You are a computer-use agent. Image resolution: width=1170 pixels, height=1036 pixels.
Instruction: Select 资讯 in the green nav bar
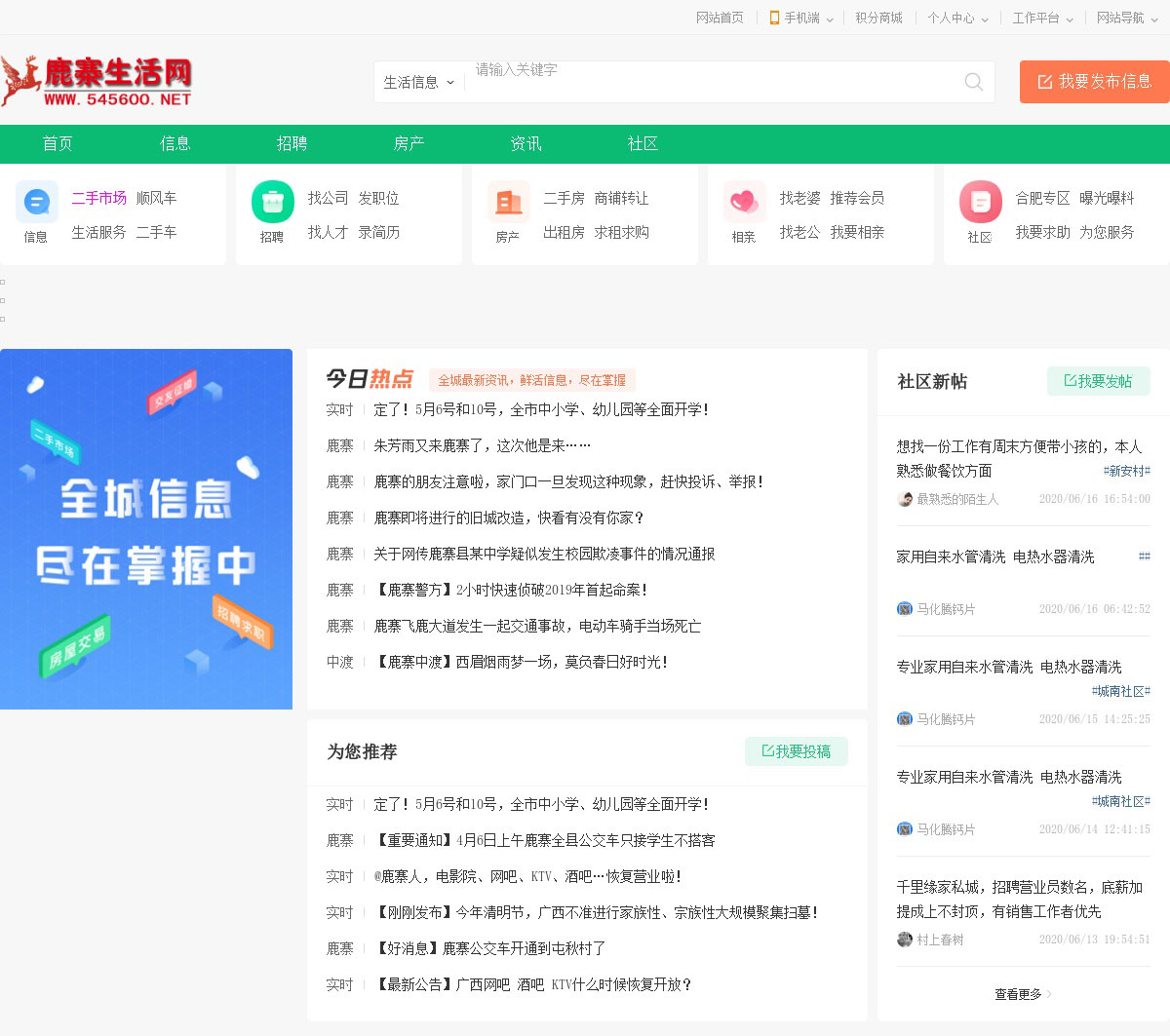point(526,143)
